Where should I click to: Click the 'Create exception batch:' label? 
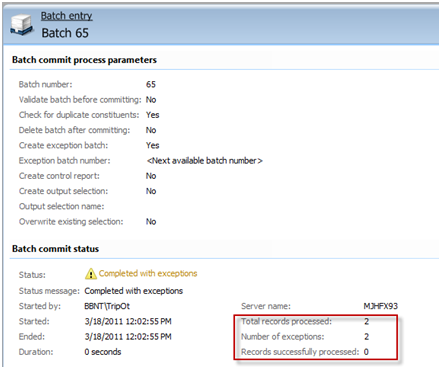(x=63, y=146)
